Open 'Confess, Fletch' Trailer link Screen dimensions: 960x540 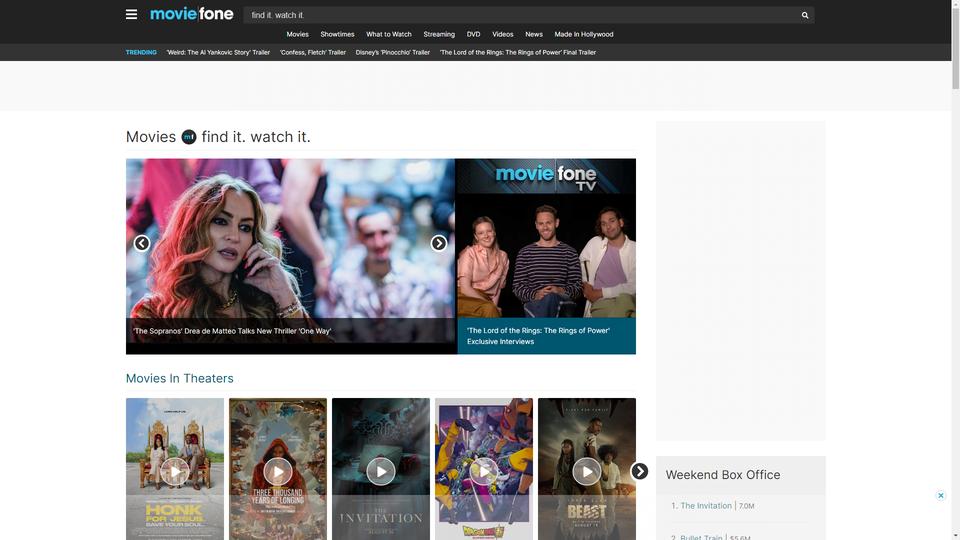coord(313,53)
